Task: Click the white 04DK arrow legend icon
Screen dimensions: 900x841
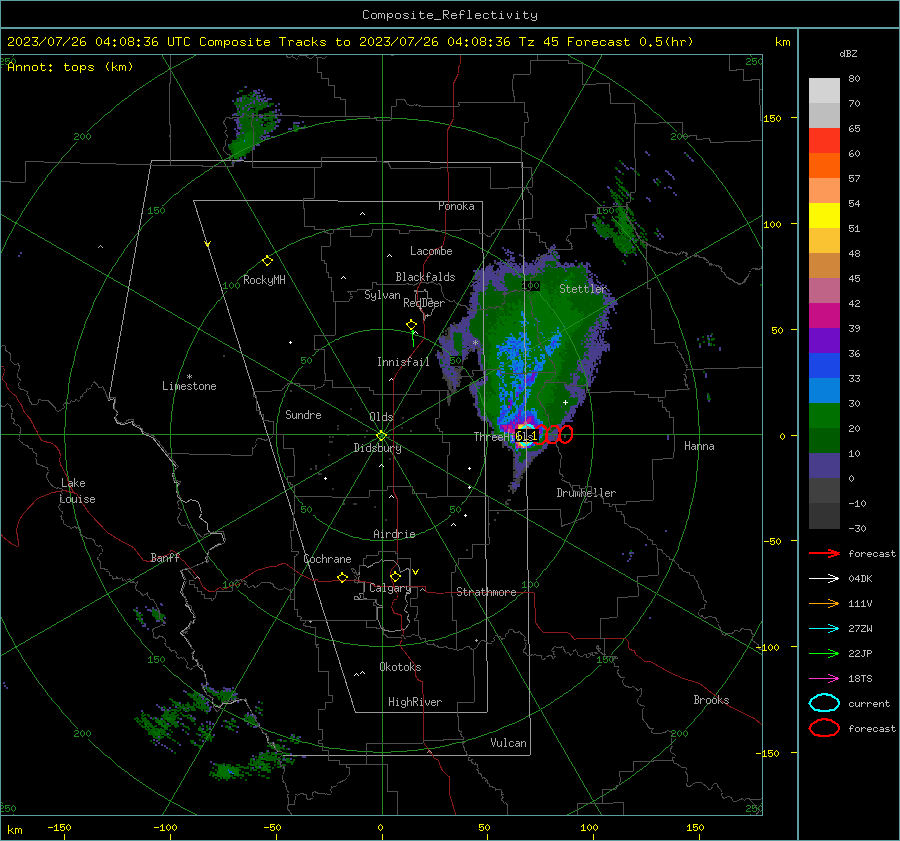Action: click(824, 579)
